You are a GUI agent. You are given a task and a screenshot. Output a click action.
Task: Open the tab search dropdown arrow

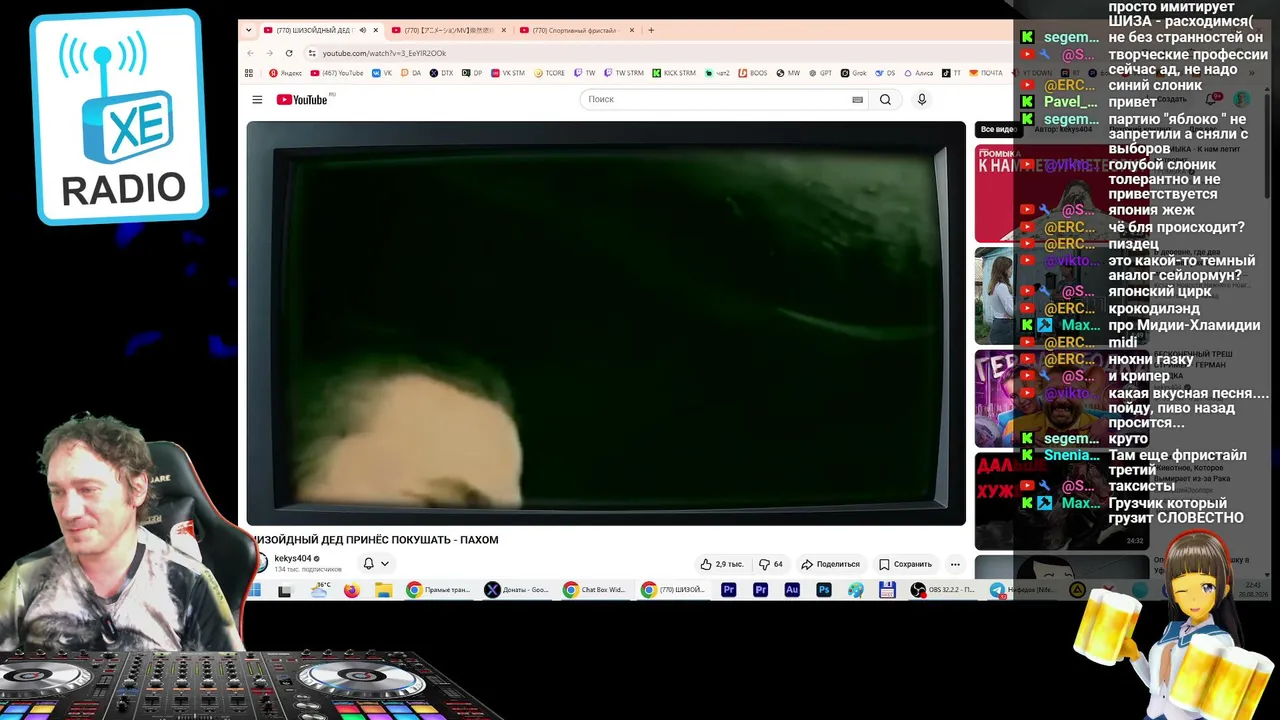[249, 30]
